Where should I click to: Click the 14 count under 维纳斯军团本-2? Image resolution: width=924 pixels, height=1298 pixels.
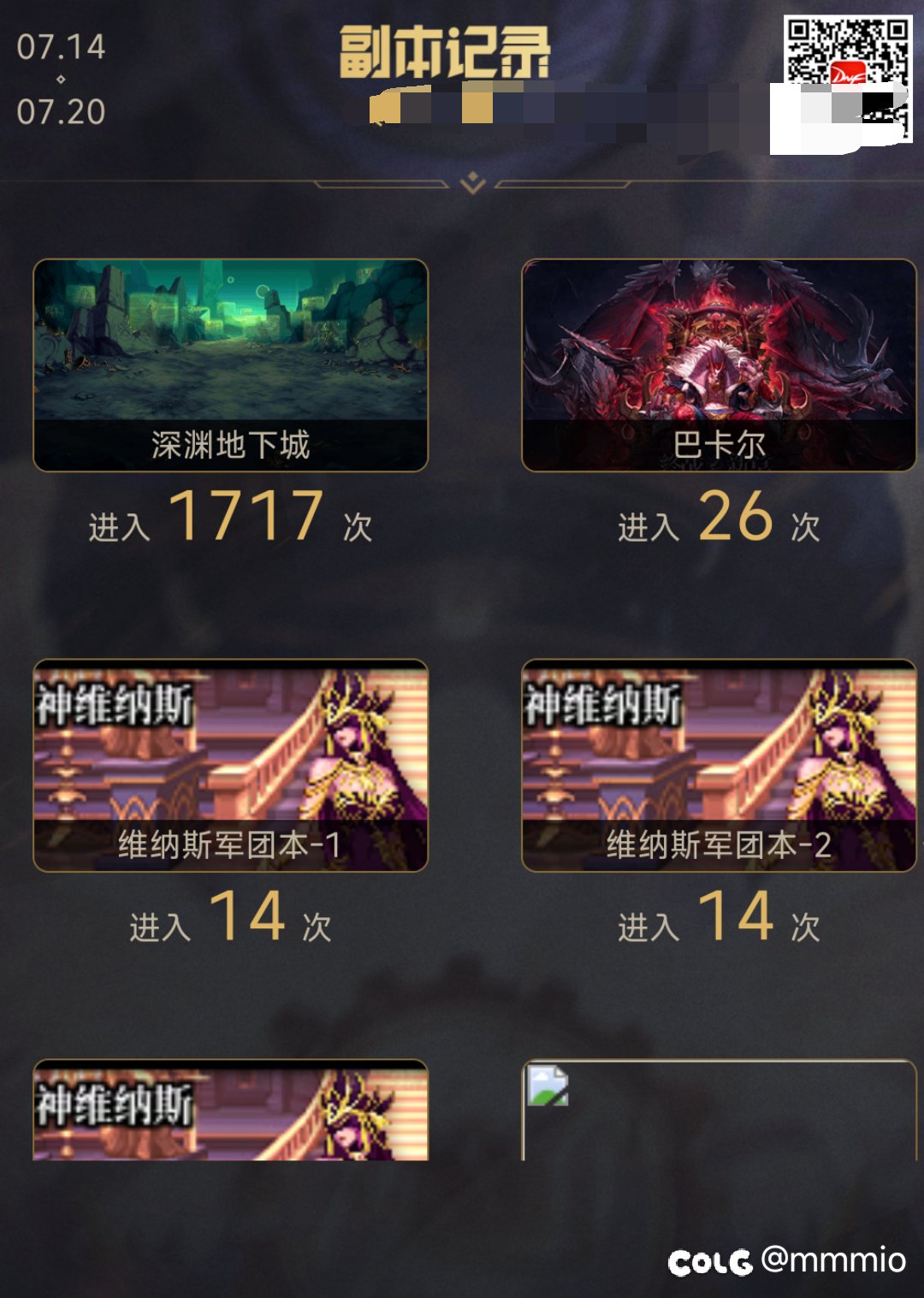point(736,916)
